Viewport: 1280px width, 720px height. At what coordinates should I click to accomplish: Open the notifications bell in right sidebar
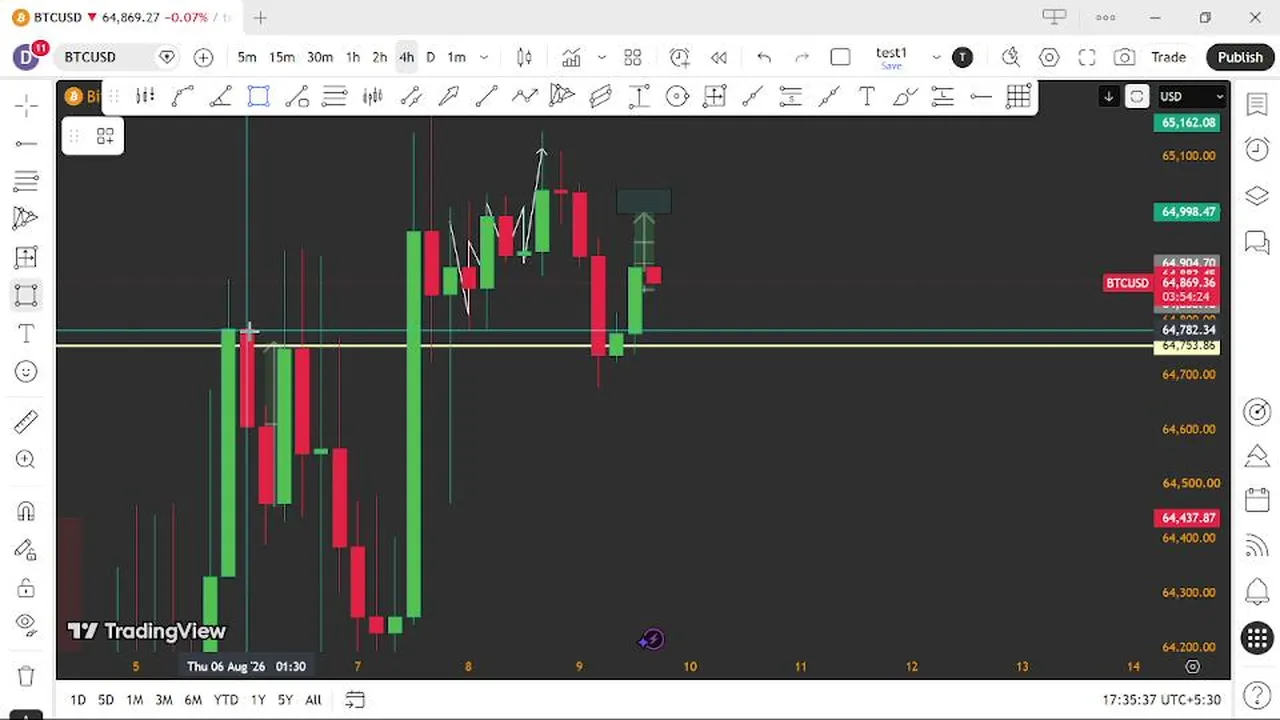(1257, 591)
